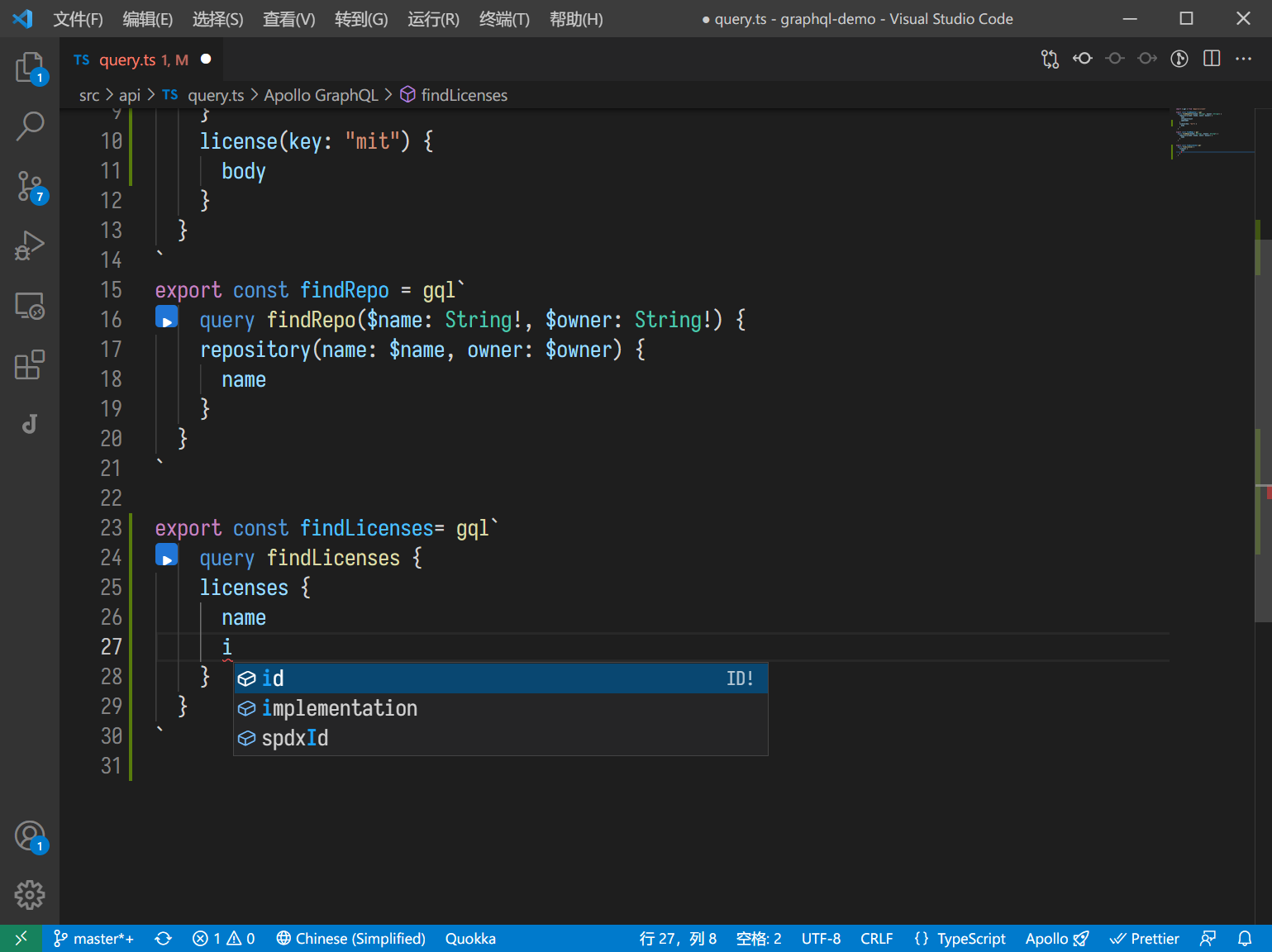Open the remote window indicator in status bar

click(21, 938)
